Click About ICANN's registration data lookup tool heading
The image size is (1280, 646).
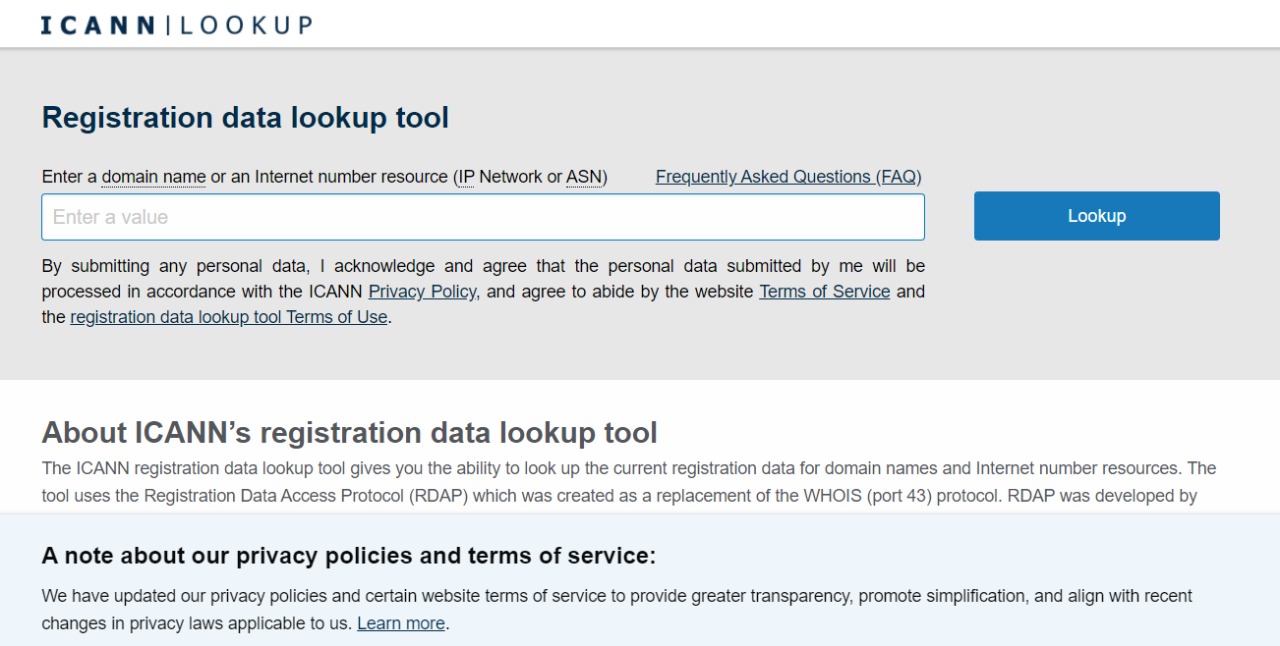[x=349, y=432]
